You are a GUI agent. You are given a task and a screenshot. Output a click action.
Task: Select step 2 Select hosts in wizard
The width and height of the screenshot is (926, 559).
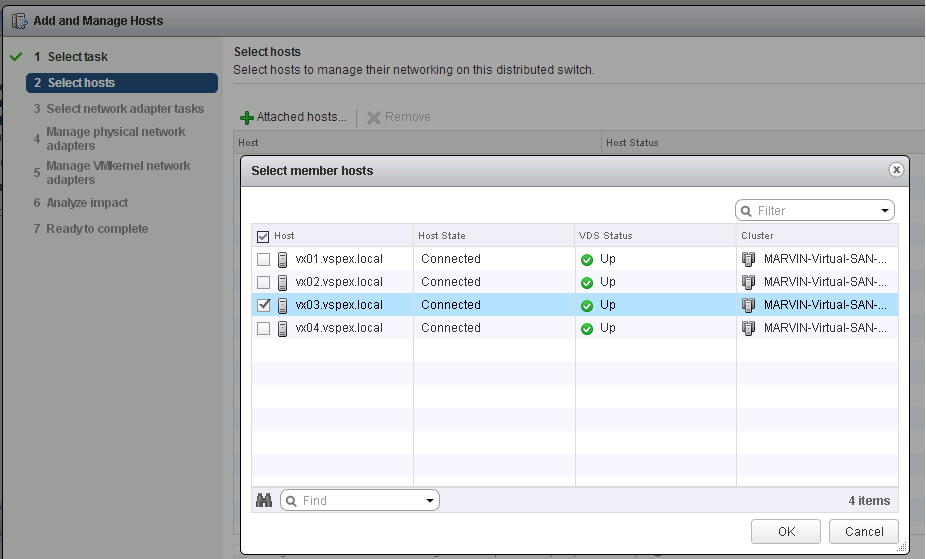pyautogui.click(x=81, y=83)
